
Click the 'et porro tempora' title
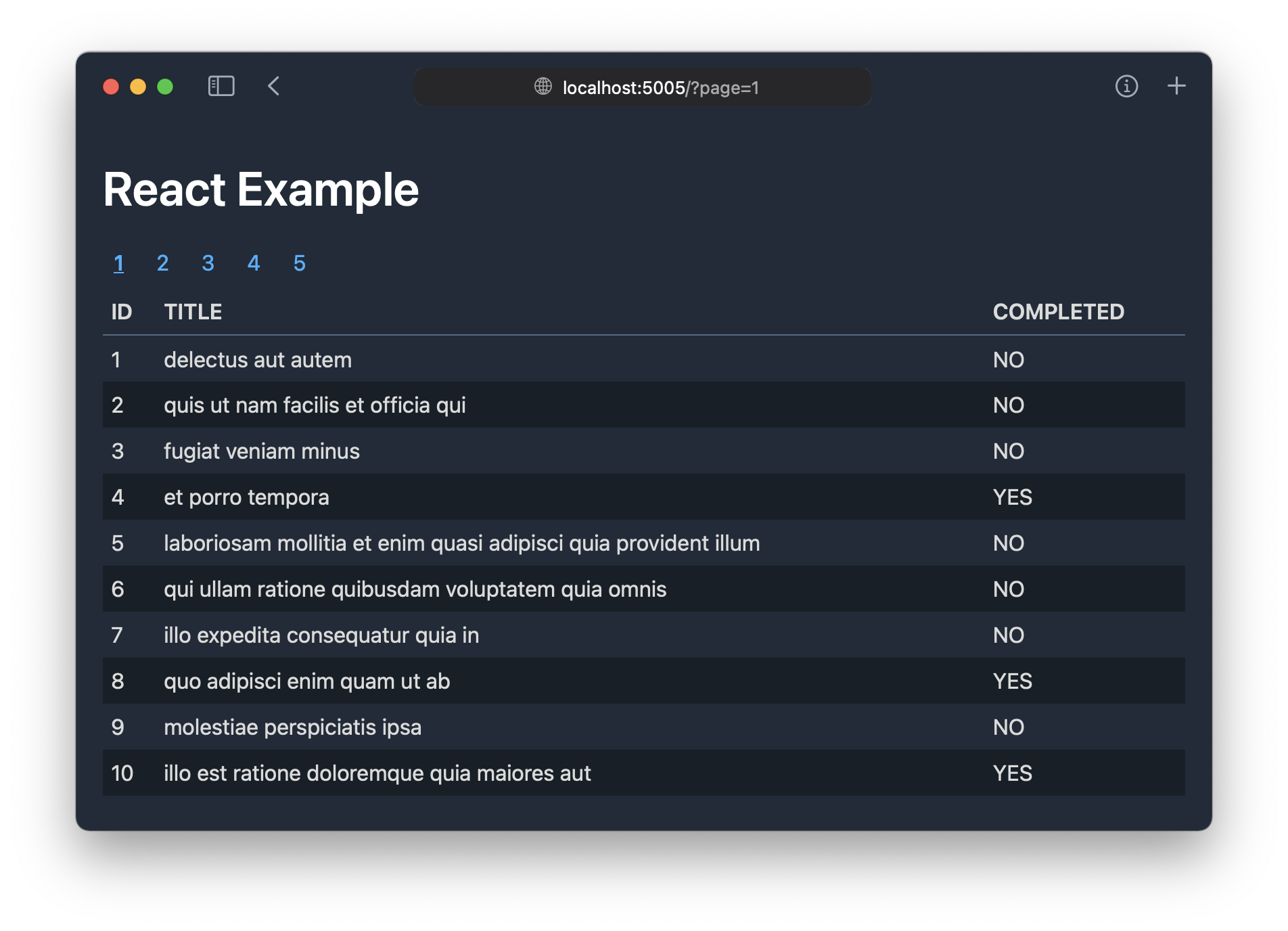(246, 497)
